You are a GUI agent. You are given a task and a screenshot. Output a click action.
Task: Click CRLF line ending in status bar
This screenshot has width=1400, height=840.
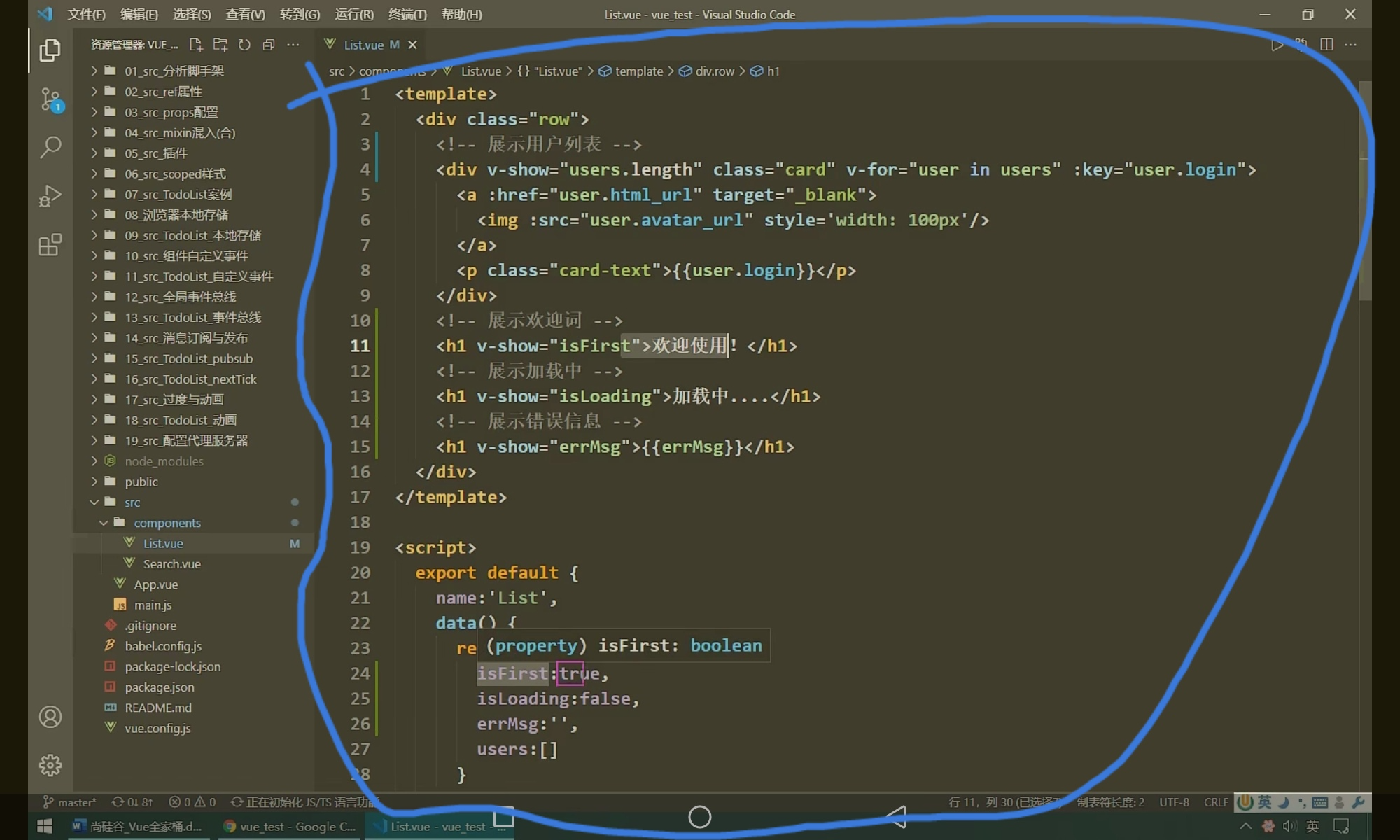tap(1216, 802)
